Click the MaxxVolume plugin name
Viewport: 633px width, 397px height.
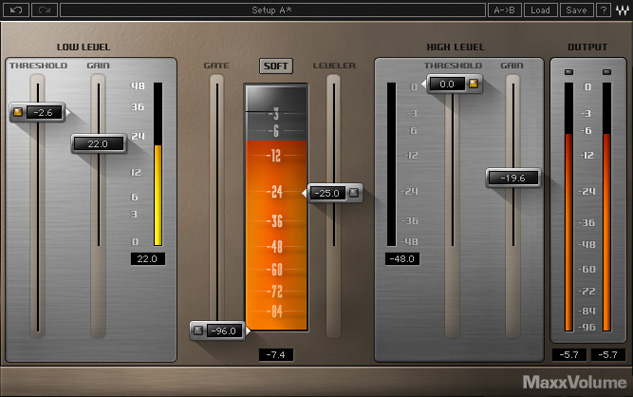574,382
